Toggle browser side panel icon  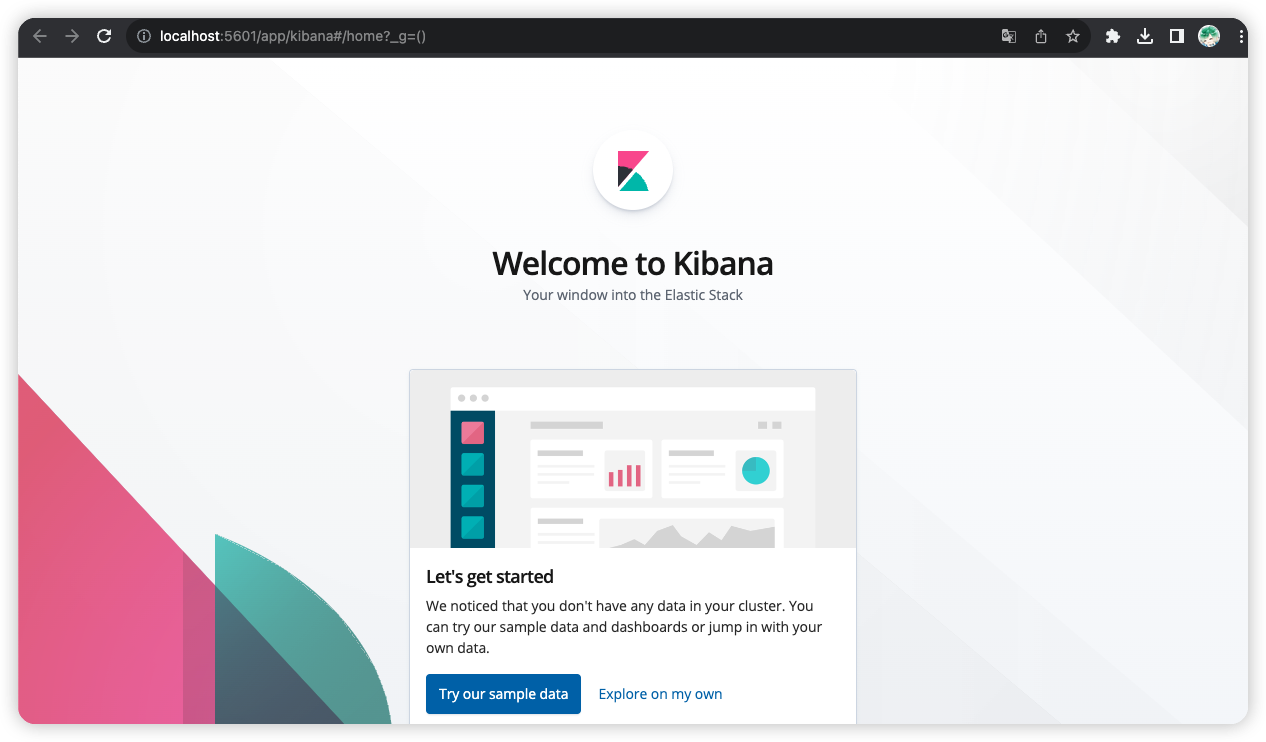click(1177, 36)
